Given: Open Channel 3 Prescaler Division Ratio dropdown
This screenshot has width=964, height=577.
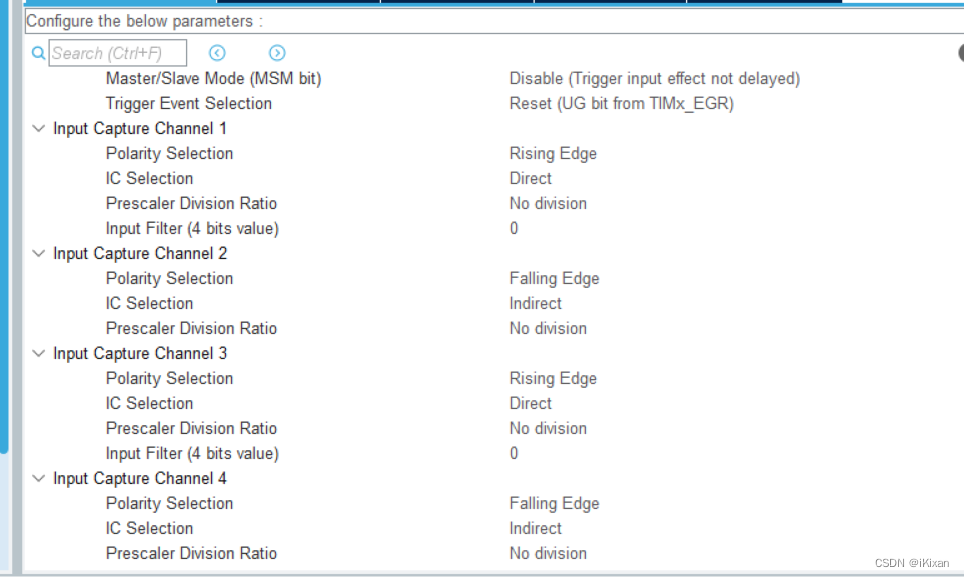Looking at the screenshot, I should pos(548,428).
